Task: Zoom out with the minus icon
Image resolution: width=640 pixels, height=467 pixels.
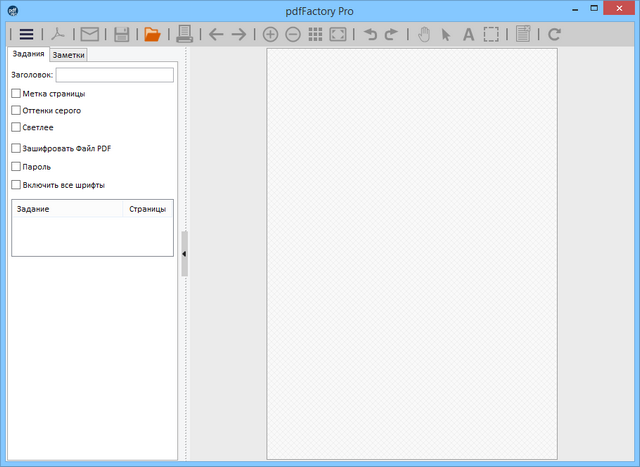Action: point(293,34)
